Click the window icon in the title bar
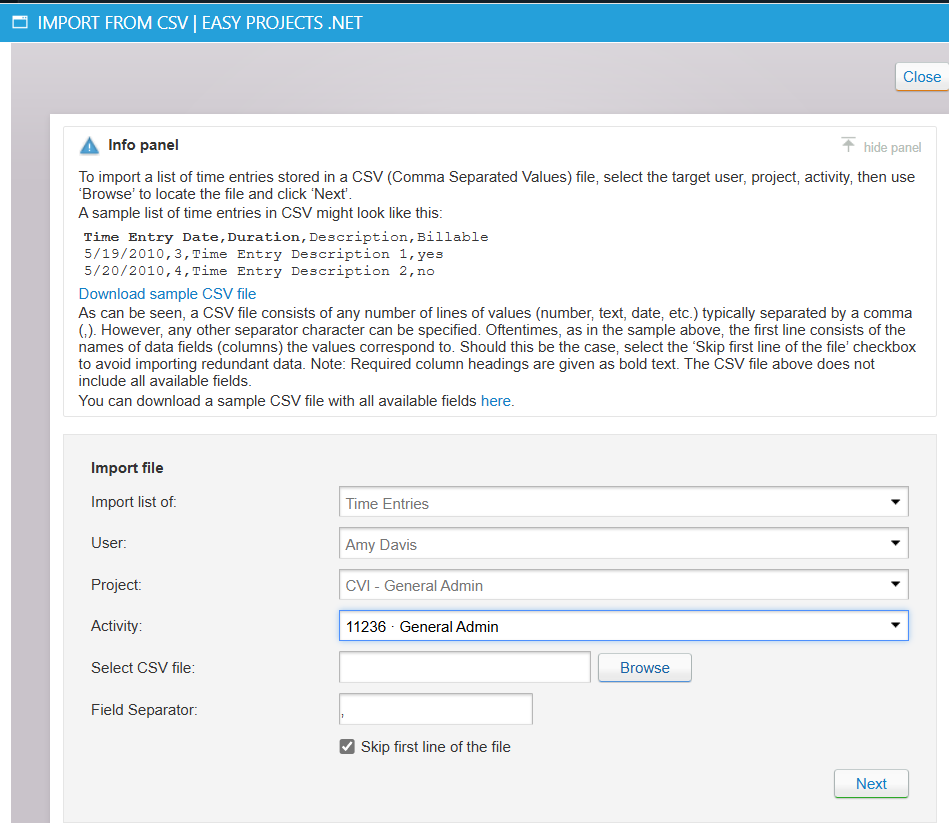Viewport: 949px width, 823px height. 20,23
